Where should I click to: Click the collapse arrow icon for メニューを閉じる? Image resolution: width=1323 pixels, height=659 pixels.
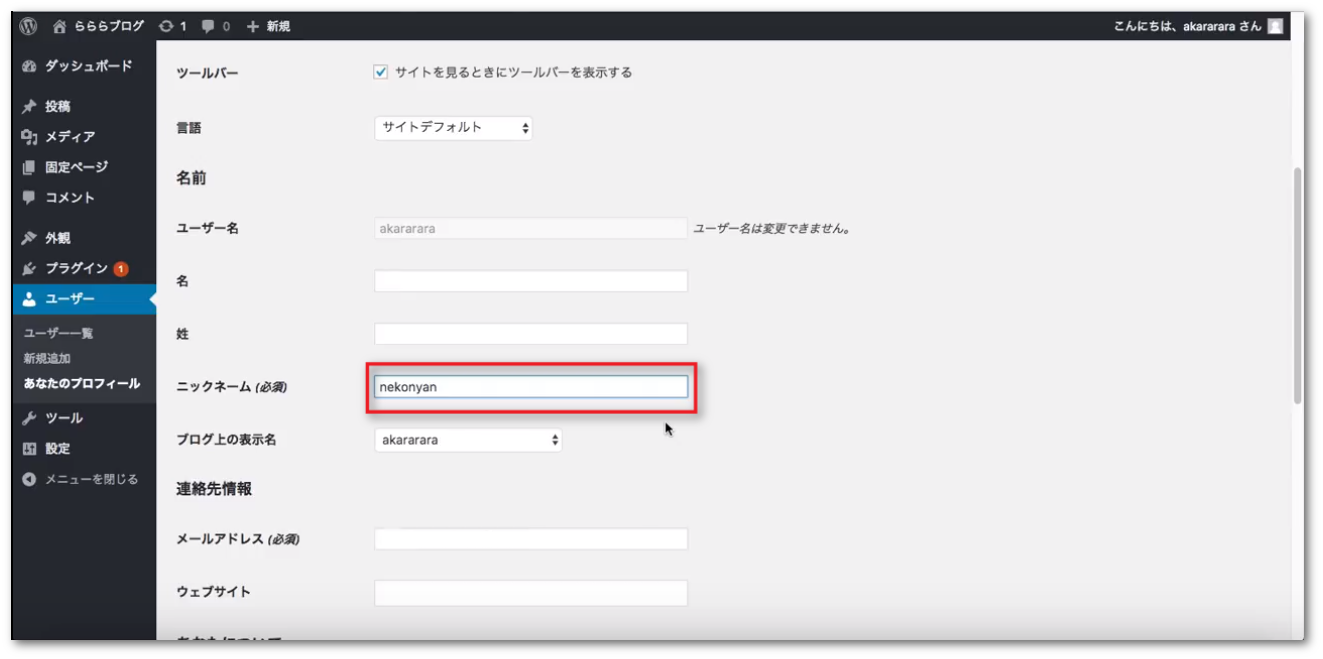29,479
